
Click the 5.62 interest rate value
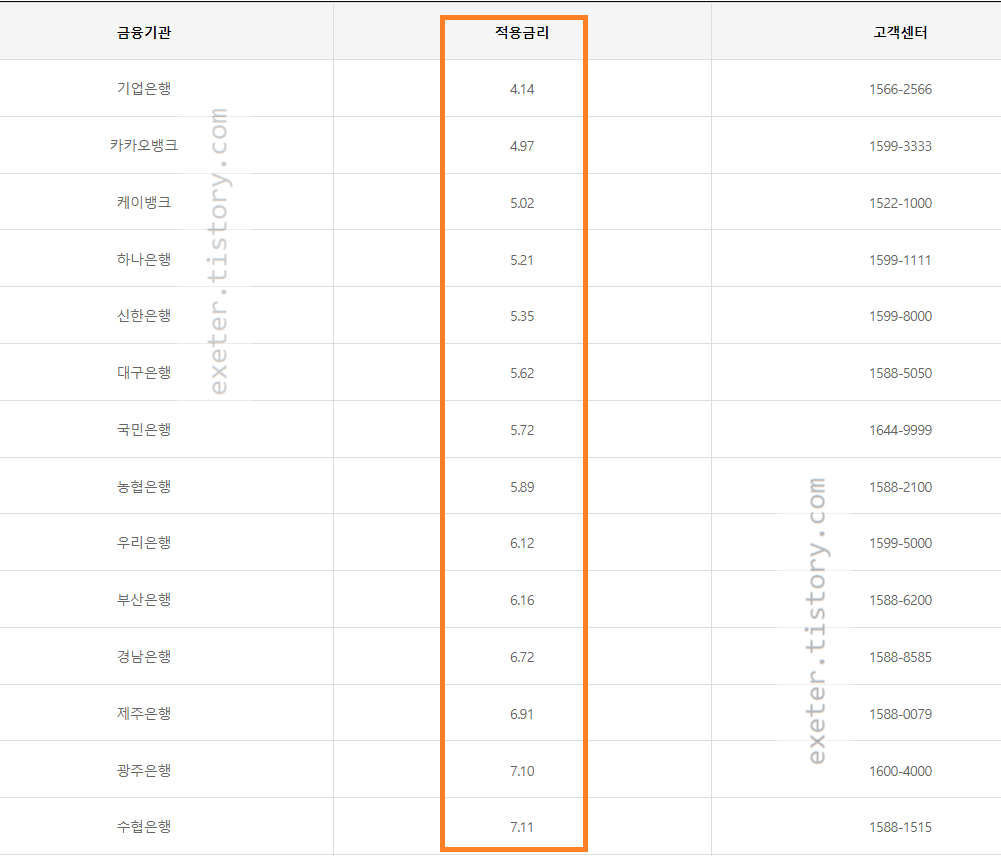[522, 373]
